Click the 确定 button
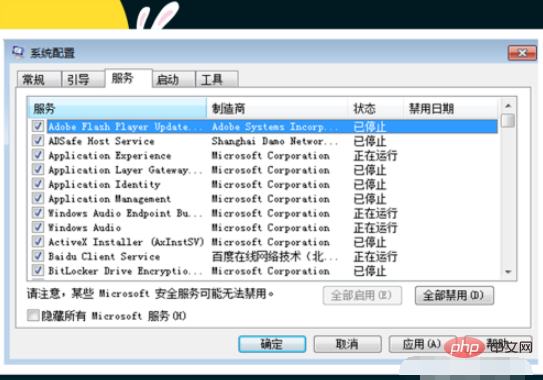This screenshot has width=543, height=380. (272, 344)
